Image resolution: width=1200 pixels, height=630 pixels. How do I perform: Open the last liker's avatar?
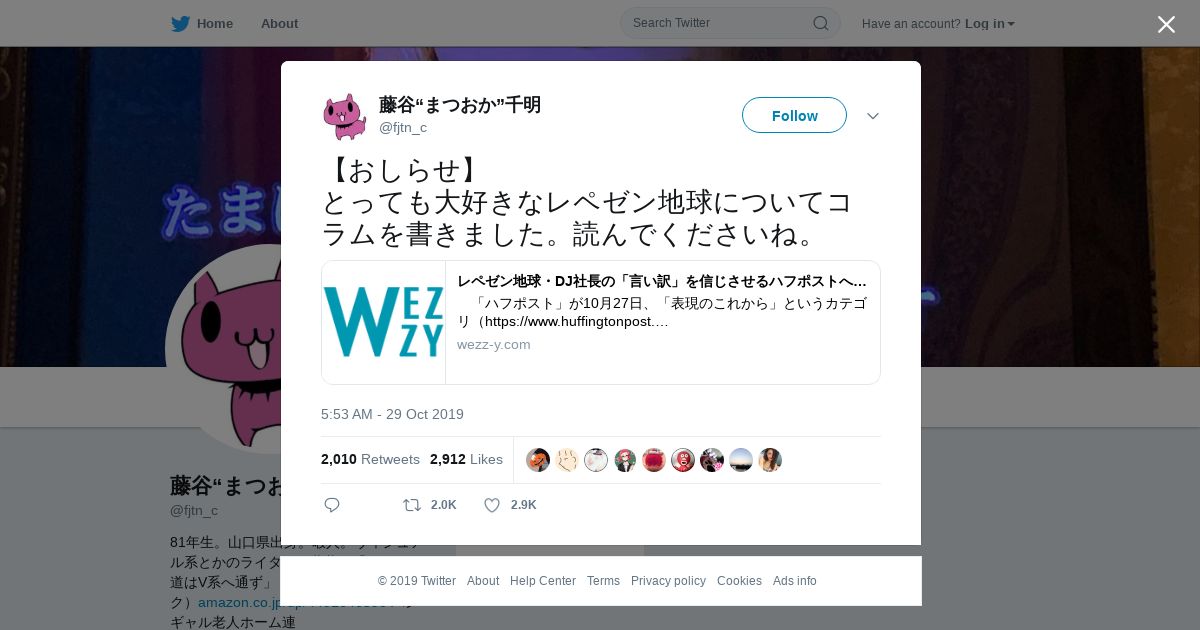point(770,460)
